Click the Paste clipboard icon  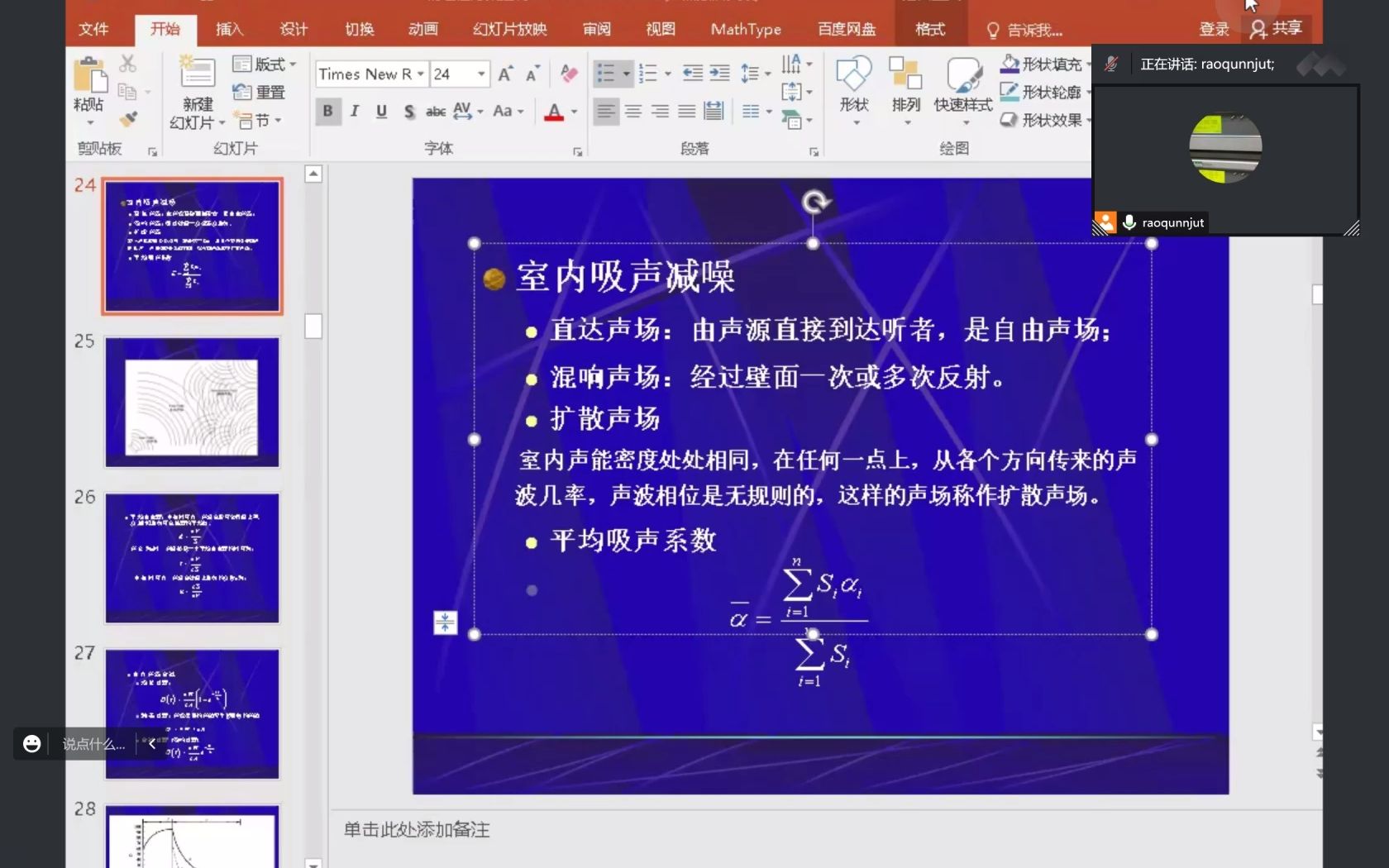tap(89, 74)
